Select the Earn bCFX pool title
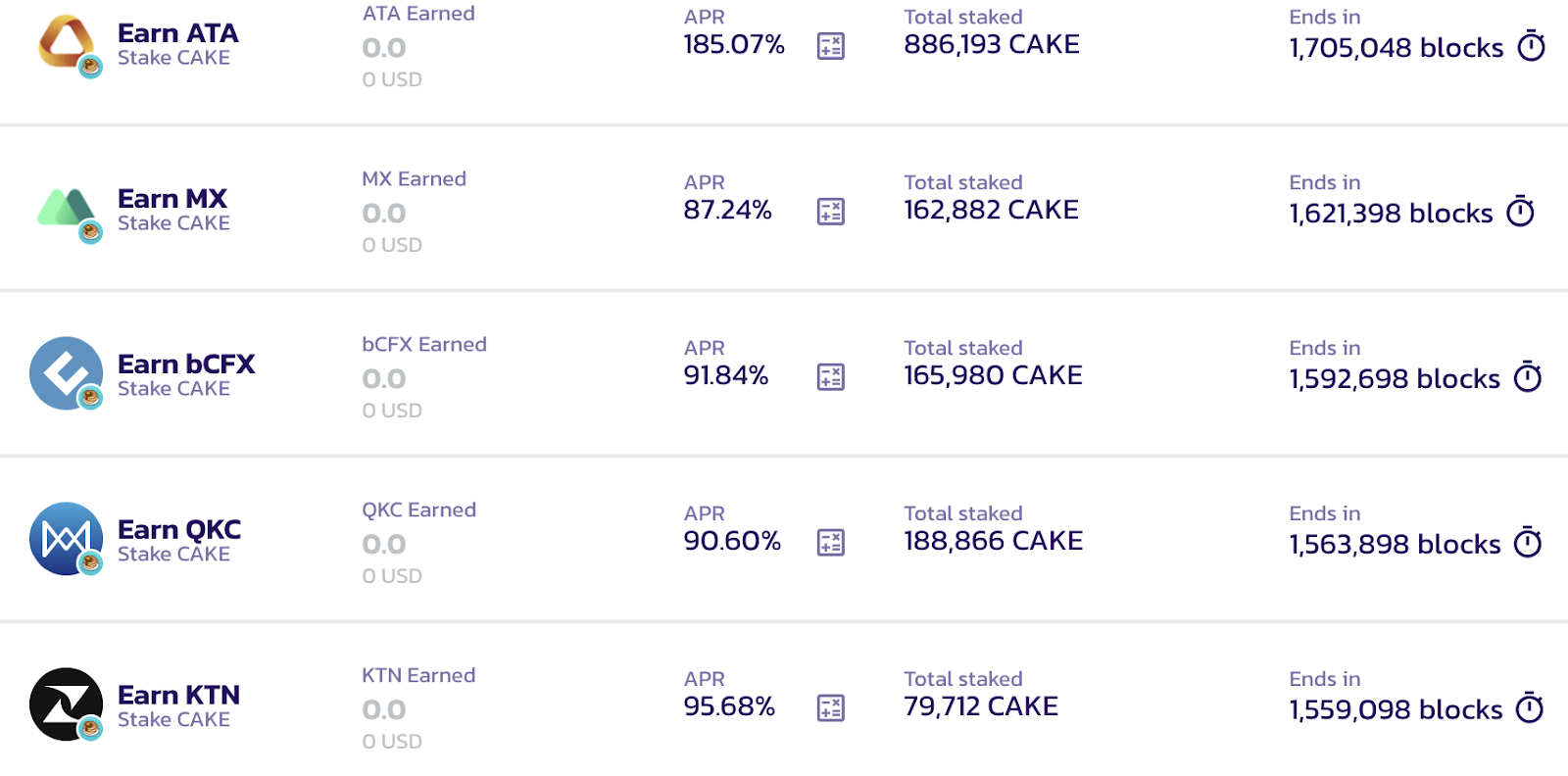Image resolution: width=1568 pixels, height=776 pixels. (x=186, y=364)
